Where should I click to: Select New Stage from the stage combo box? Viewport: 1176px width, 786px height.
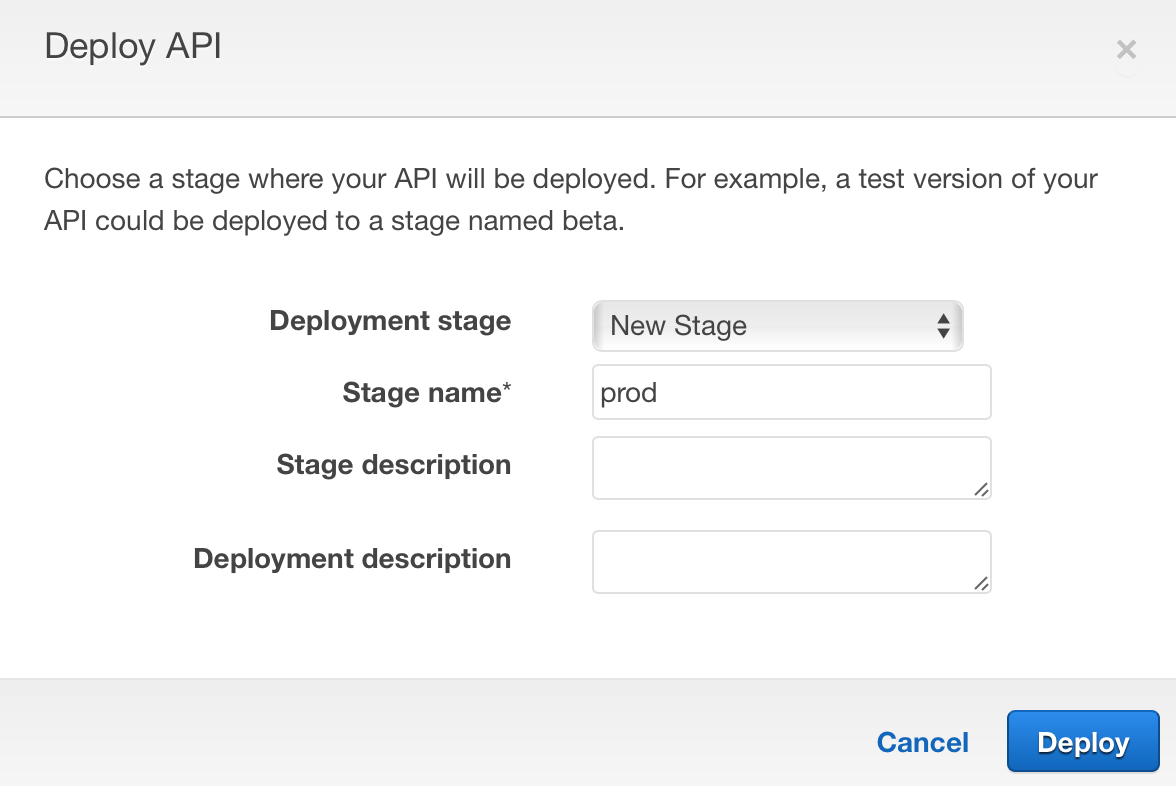coord(778,326)
